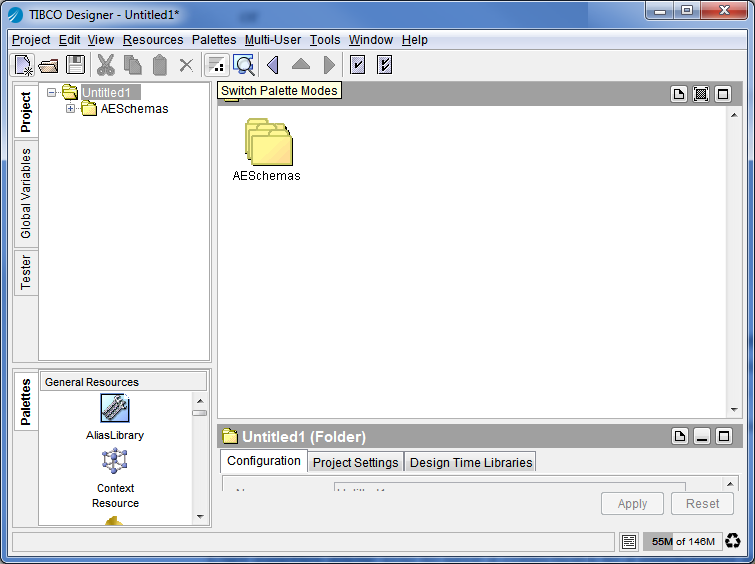
Task: Click the magnifier Find resource icon
Action: point(244,65)
